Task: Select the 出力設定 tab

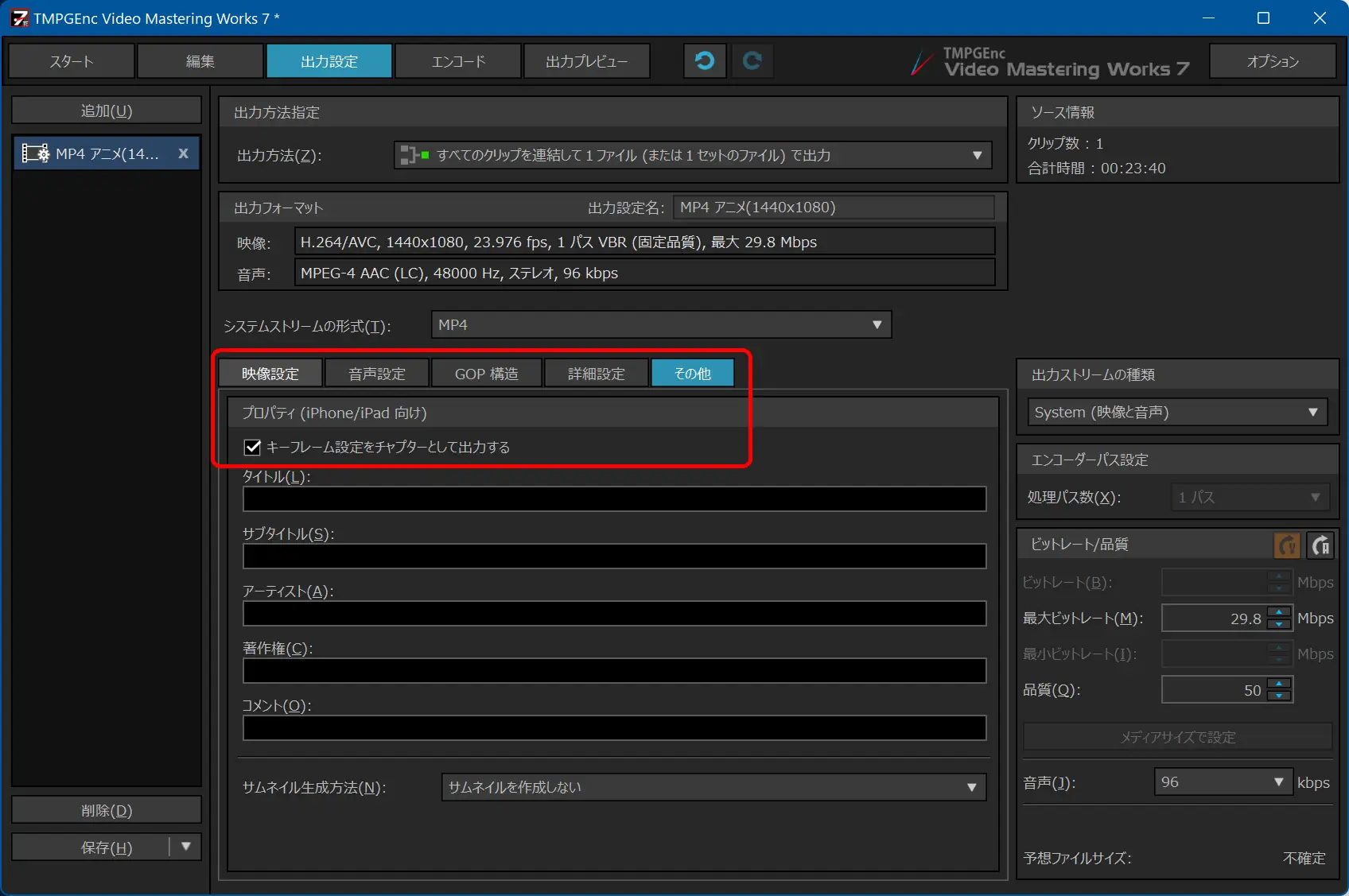Action: click(329, 61)
